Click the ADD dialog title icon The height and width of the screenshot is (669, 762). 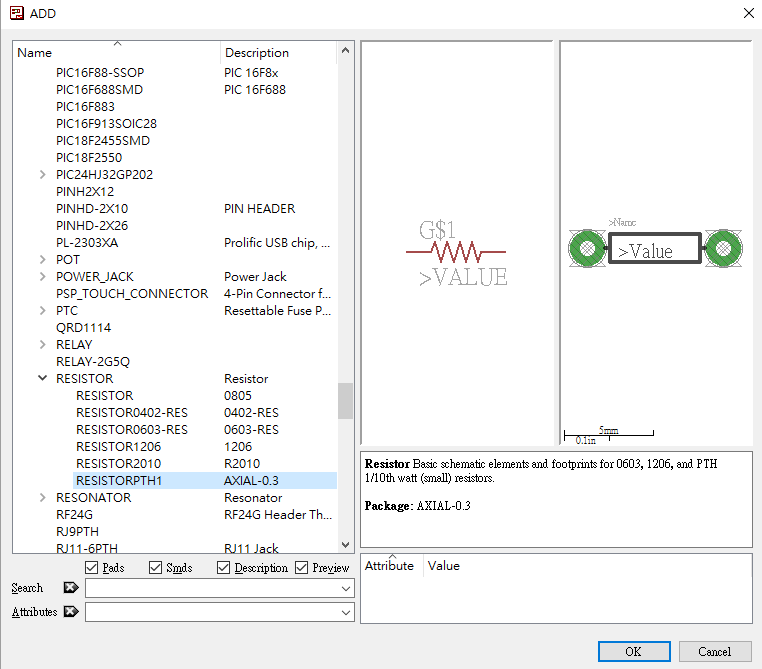(x=16, y=13)
